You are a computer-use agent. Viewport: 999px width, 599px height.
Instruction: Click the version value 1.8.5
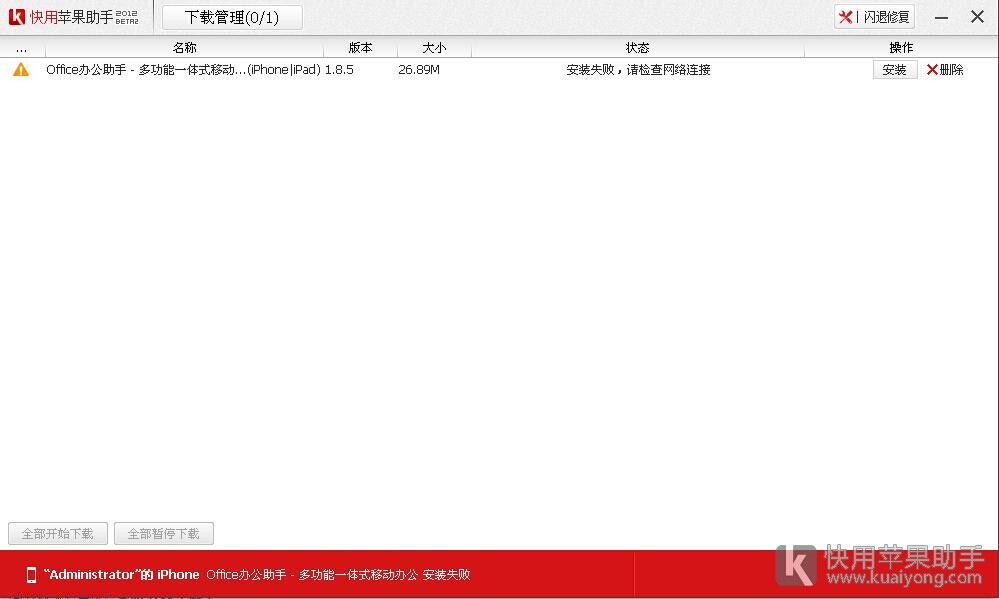tap(339, 69)
